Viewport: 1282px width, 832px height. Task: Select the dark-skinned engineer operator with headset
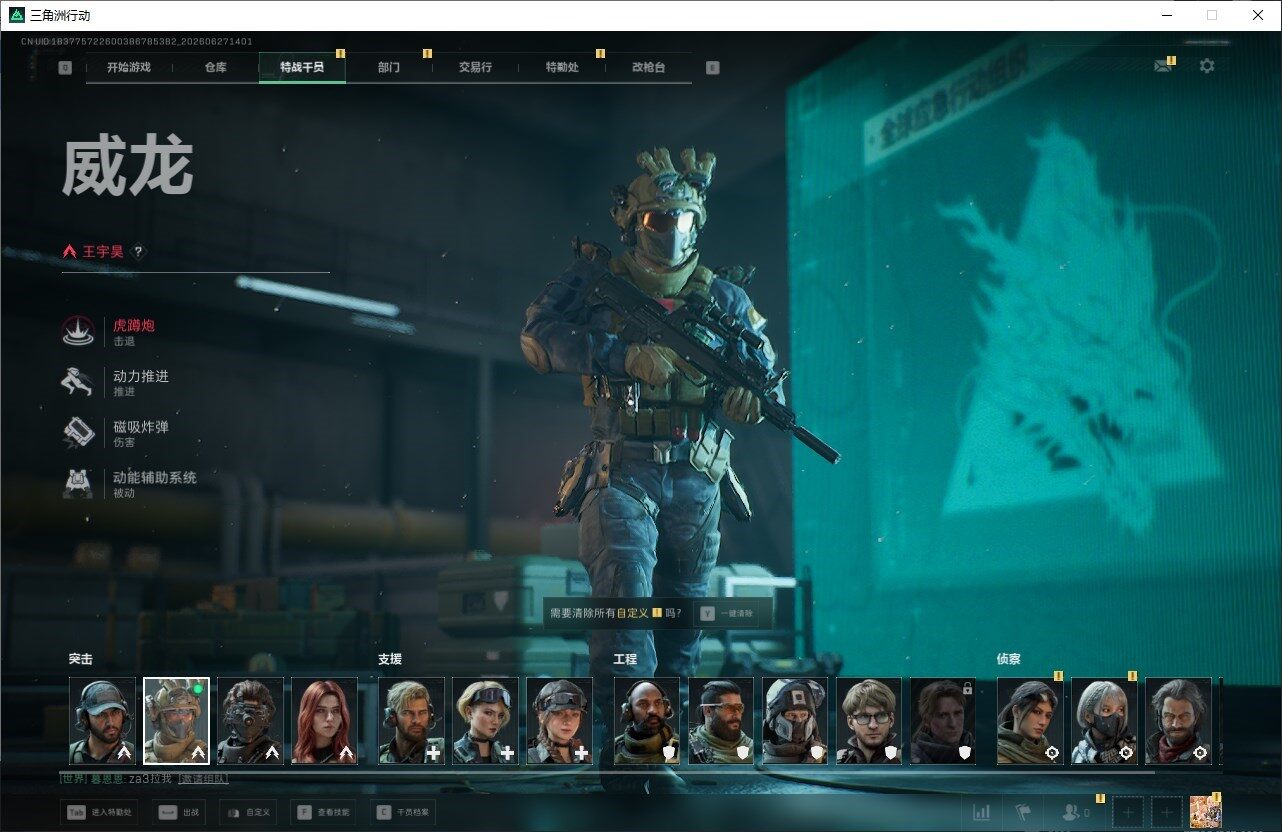646,721
